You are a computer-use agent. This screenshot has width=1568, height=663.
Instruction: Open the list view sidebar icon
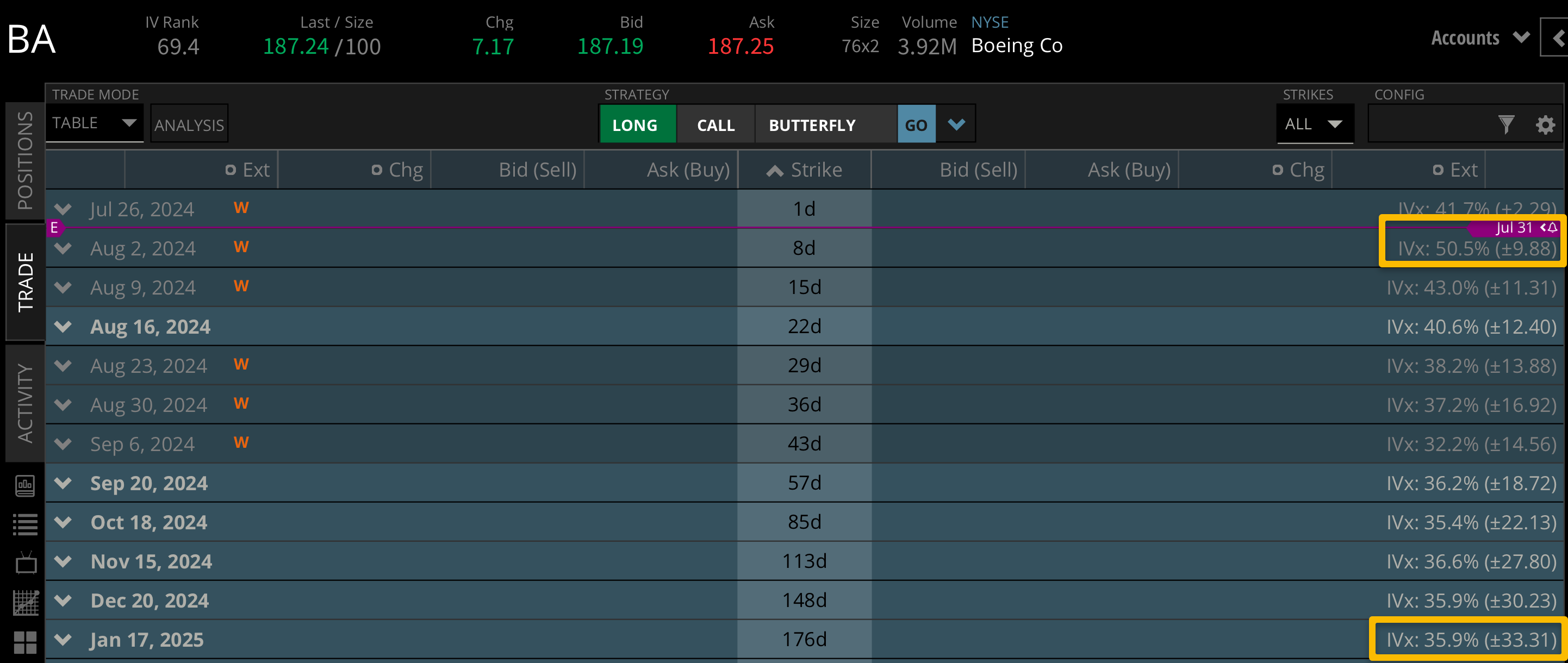pyautogui.click(x=25, y=524)
